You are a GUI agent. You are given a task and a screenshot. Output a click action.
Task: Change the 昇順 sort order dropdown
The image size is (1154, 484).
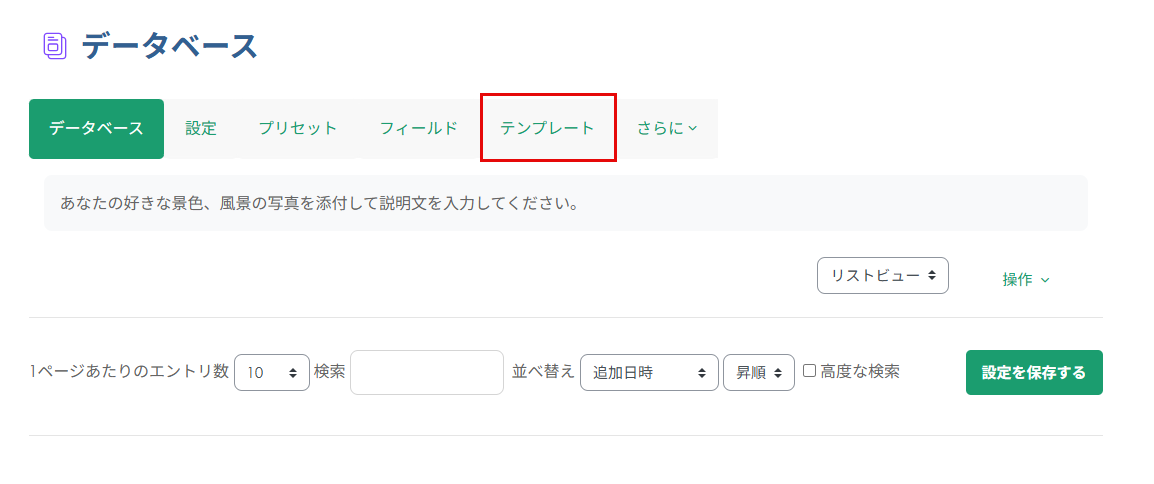758,373
